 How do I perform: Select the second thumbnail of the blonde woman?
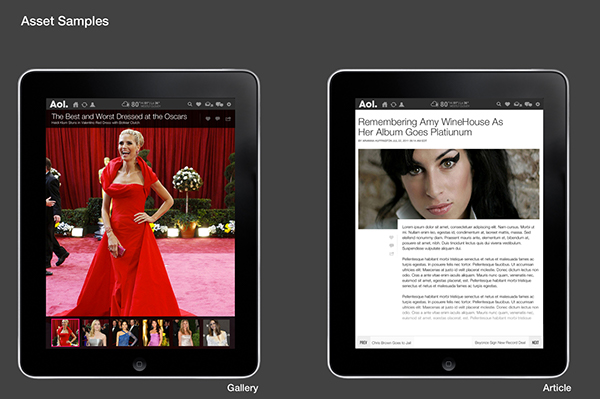(95, 333)
